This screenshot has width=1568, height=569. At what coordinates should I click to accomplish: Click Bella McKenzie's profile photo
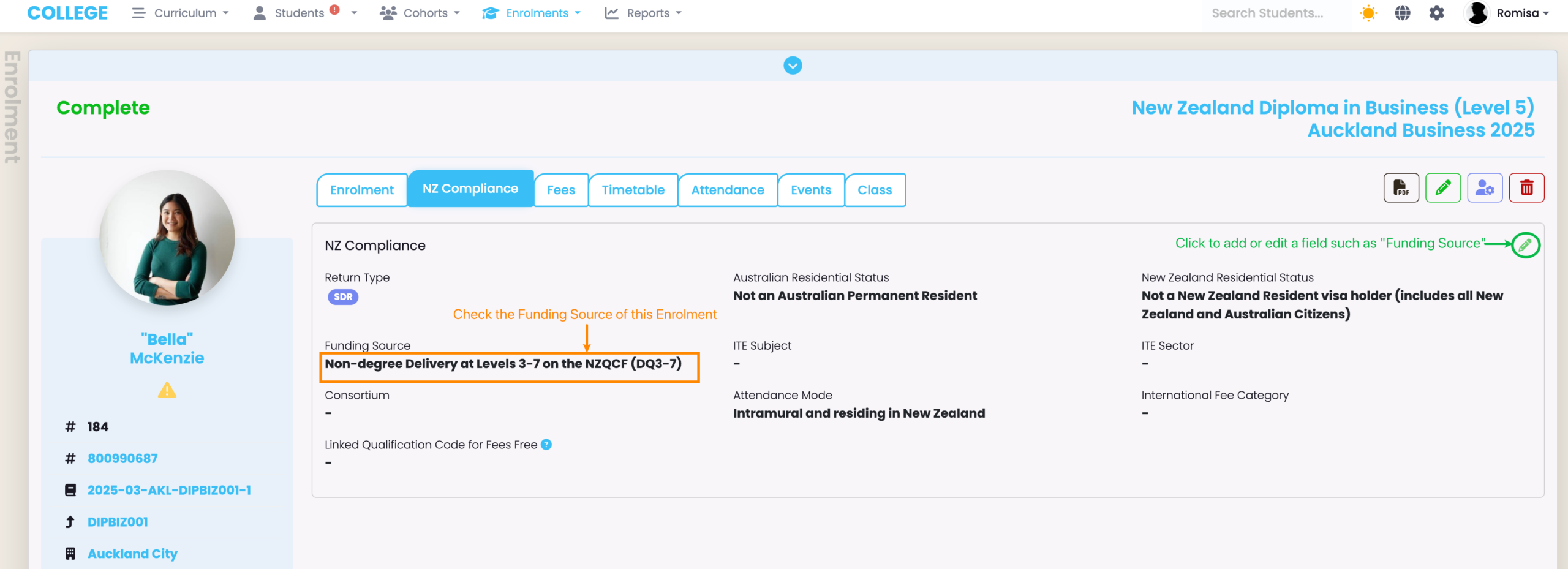pyautogui.click(x=167, y=238)
